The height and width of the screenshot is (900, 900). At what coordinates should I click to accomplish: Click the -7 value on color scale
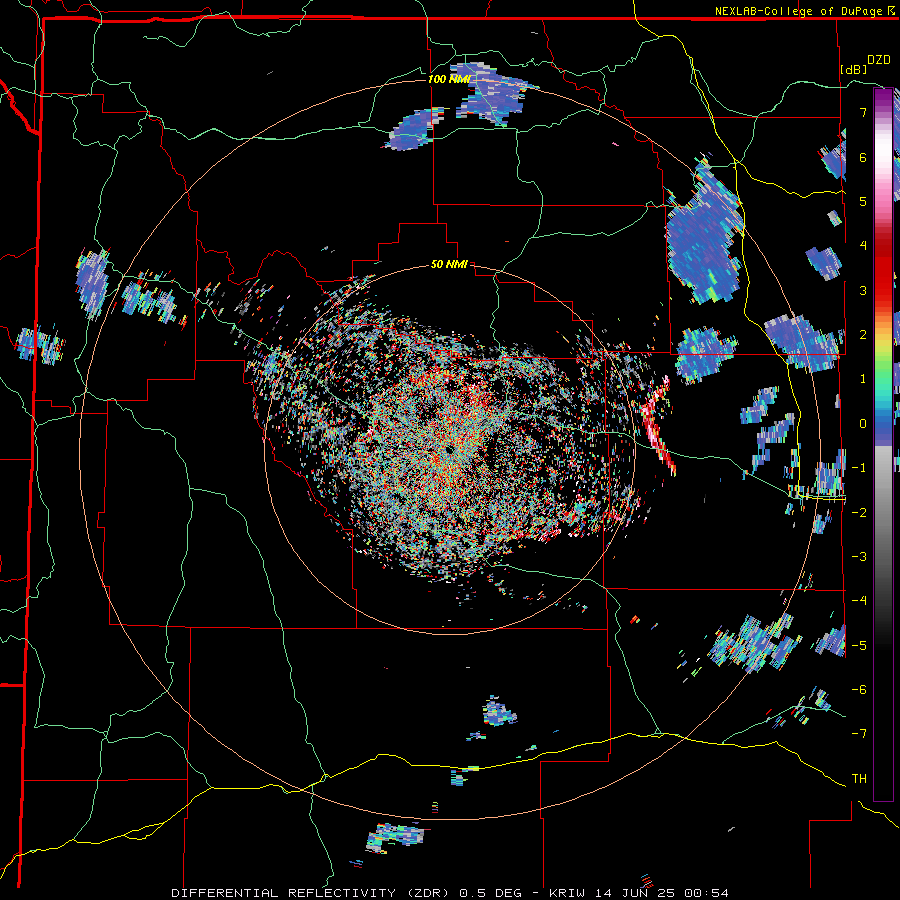tap(859, 734)
